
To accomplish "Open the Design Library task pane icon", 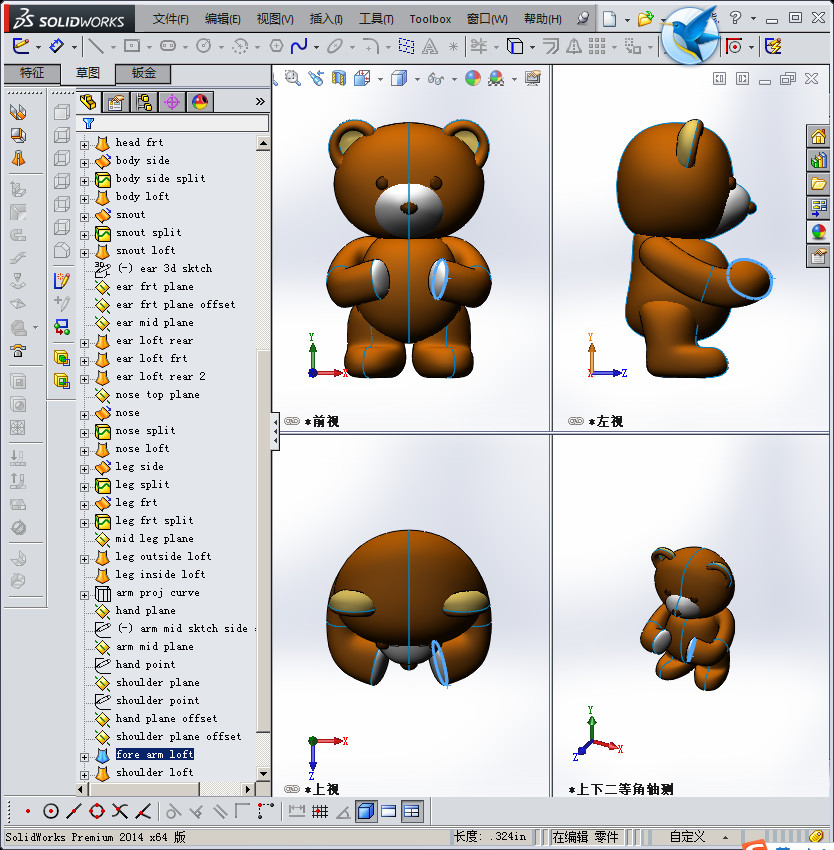I will (x=818, y=160).
